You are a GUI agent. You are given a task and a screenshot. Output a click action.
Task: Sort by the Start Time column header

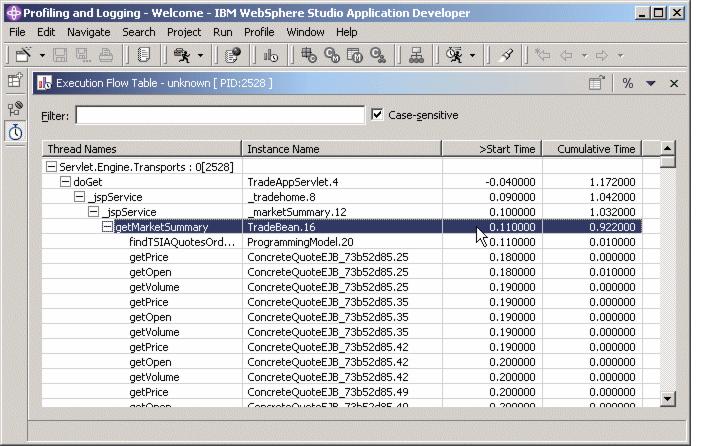tap(492, 149)
